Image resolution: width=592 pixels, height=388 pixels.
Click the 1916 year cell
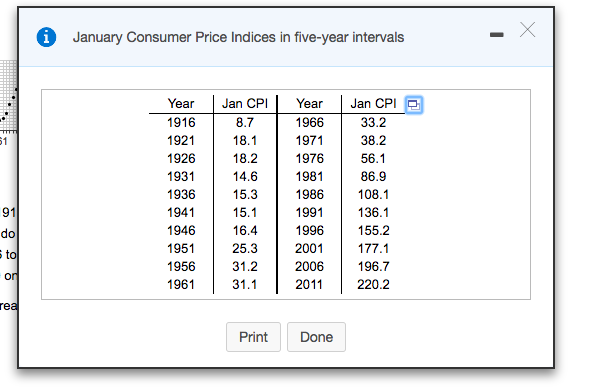(181, 123)
